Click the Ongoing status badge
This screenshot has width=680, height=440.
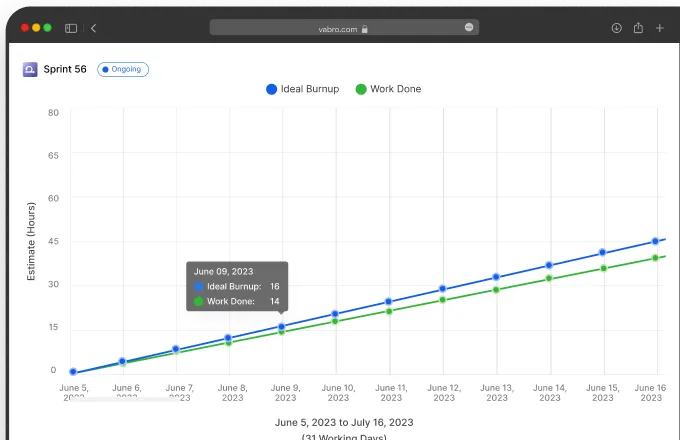click(123, 70)
